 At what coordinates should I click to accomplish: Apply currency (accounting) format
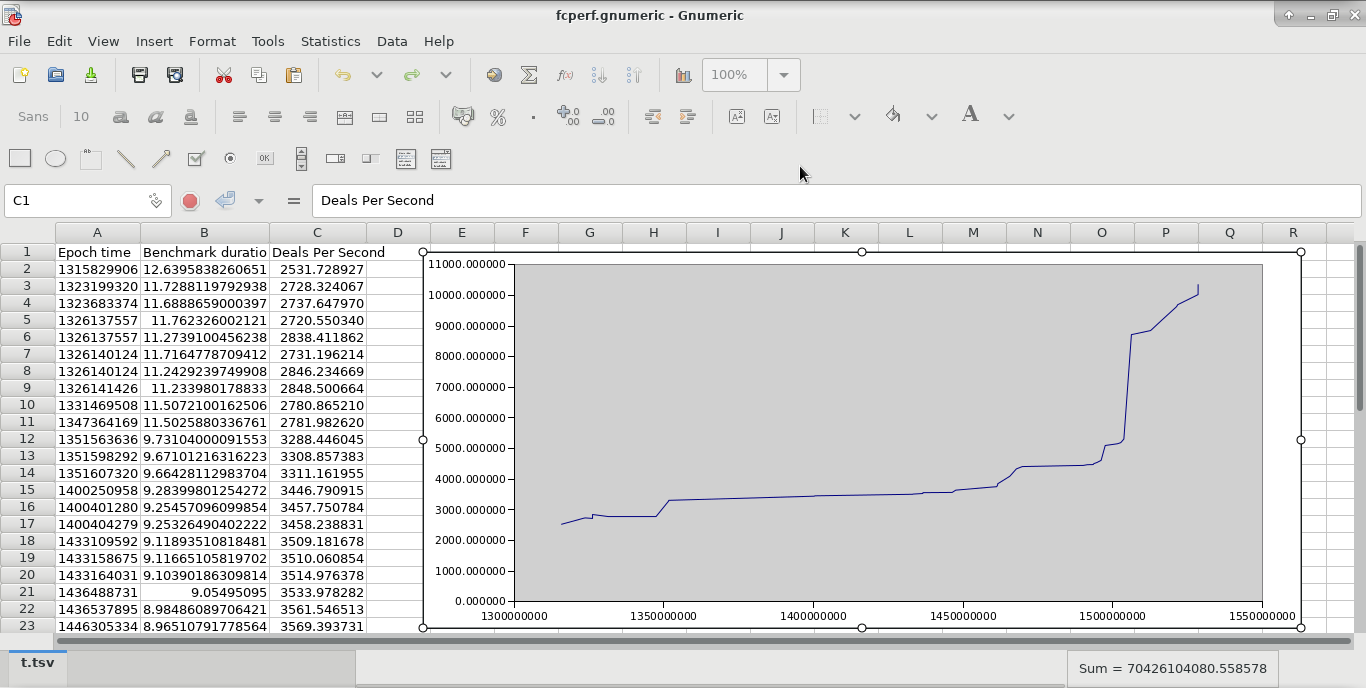[x=463, y=117]
